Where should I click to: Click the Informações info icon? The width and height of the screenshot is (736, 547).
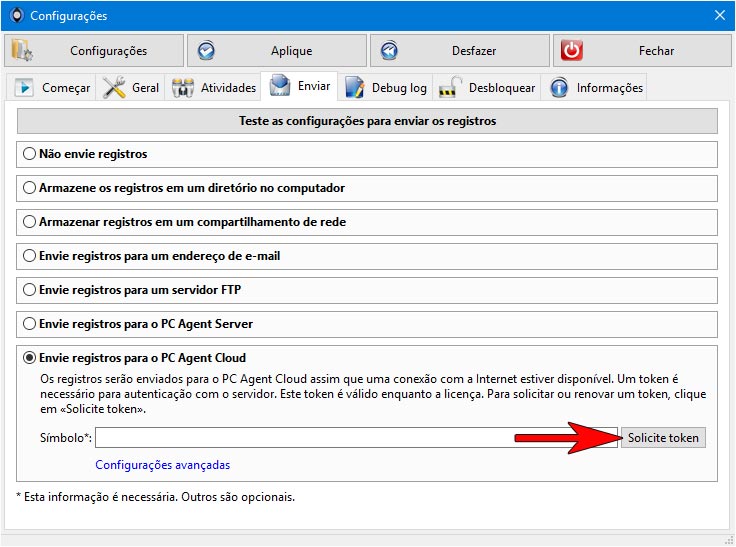click(x=559, y=88)
